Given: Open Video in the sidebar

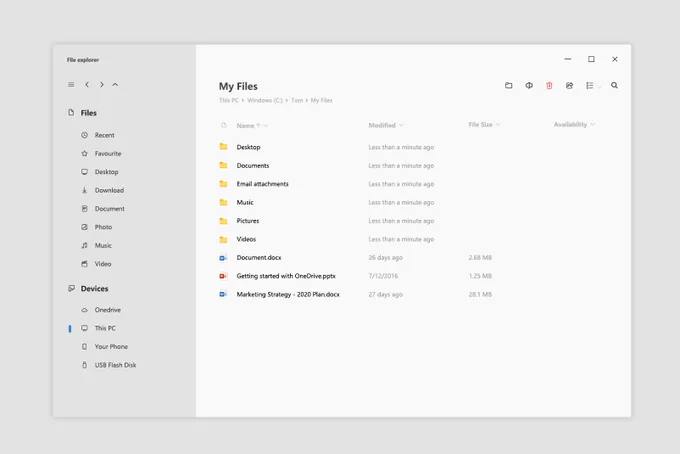Looking at the screenshot, I should click(x=96, y=264).
